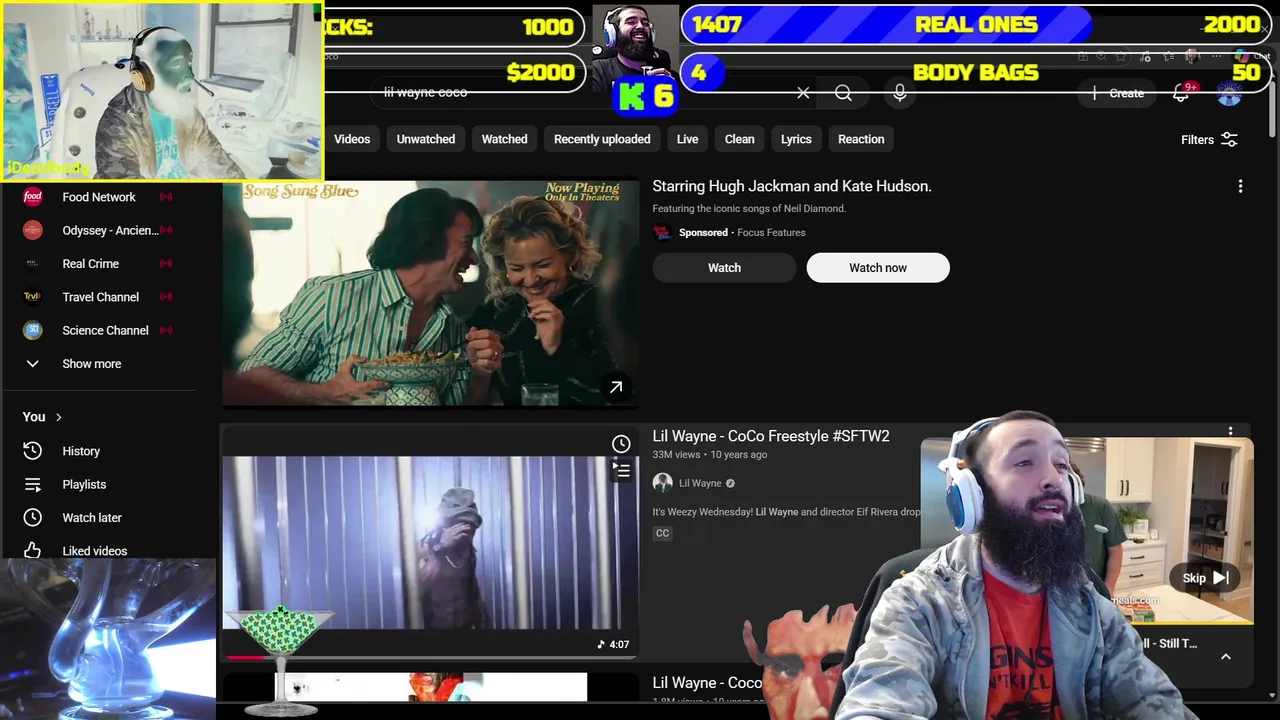Open the Focus Features sponsor logo
Viewport: 1280px width, 720px height.
(662, 232)
